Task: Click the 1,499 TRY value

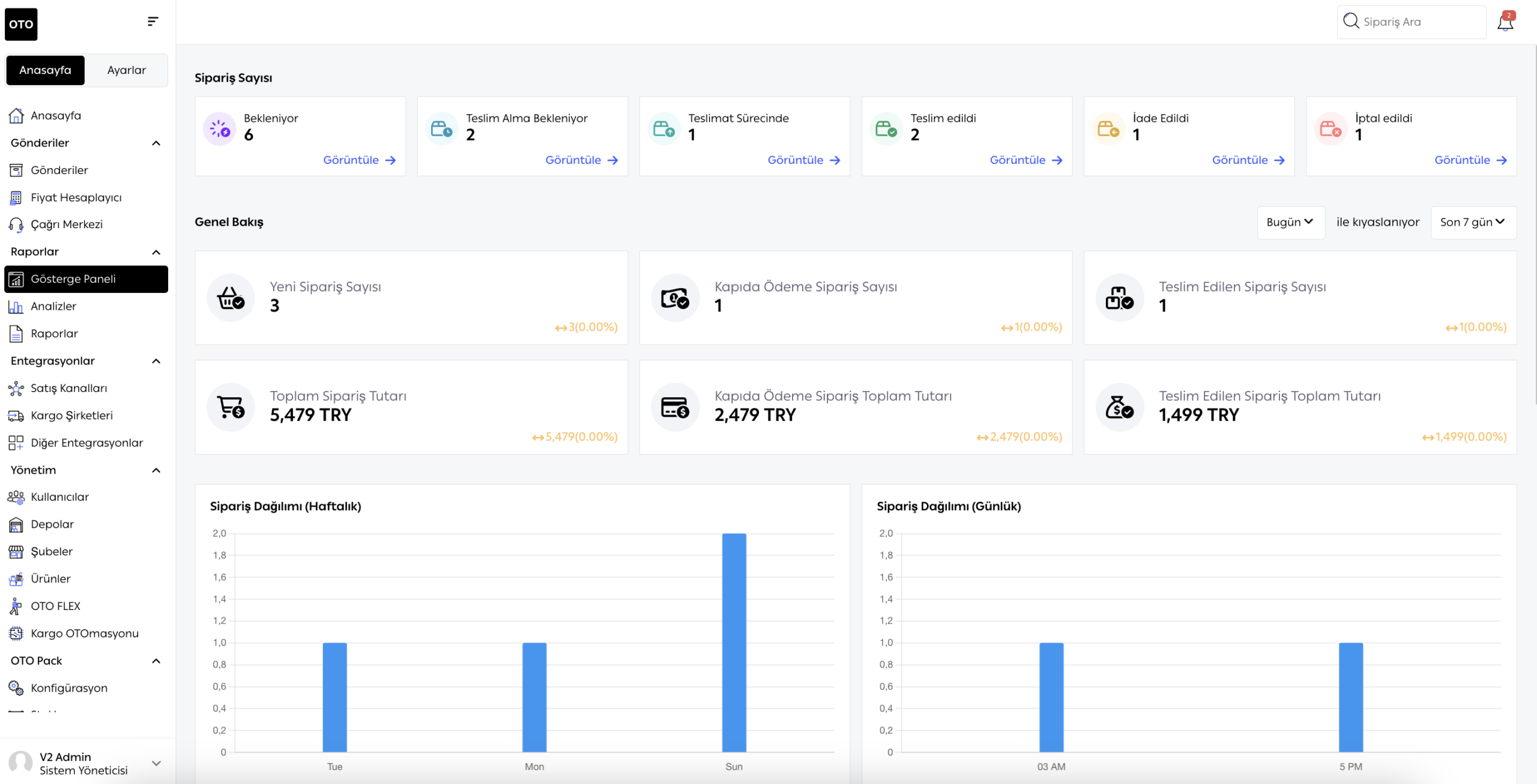Action: point(1198,415)
